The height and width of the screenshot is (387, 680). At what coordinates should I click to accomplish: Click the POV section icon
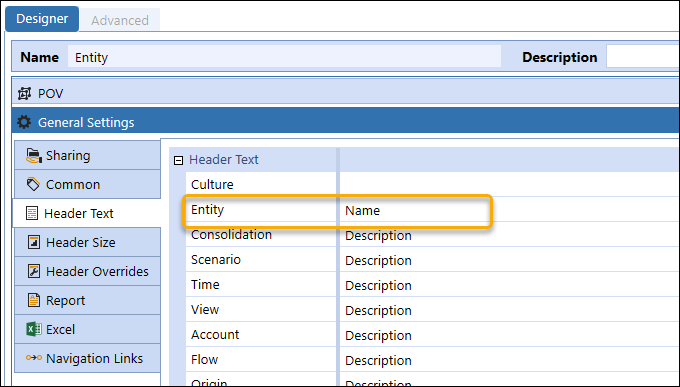(24, 93)
